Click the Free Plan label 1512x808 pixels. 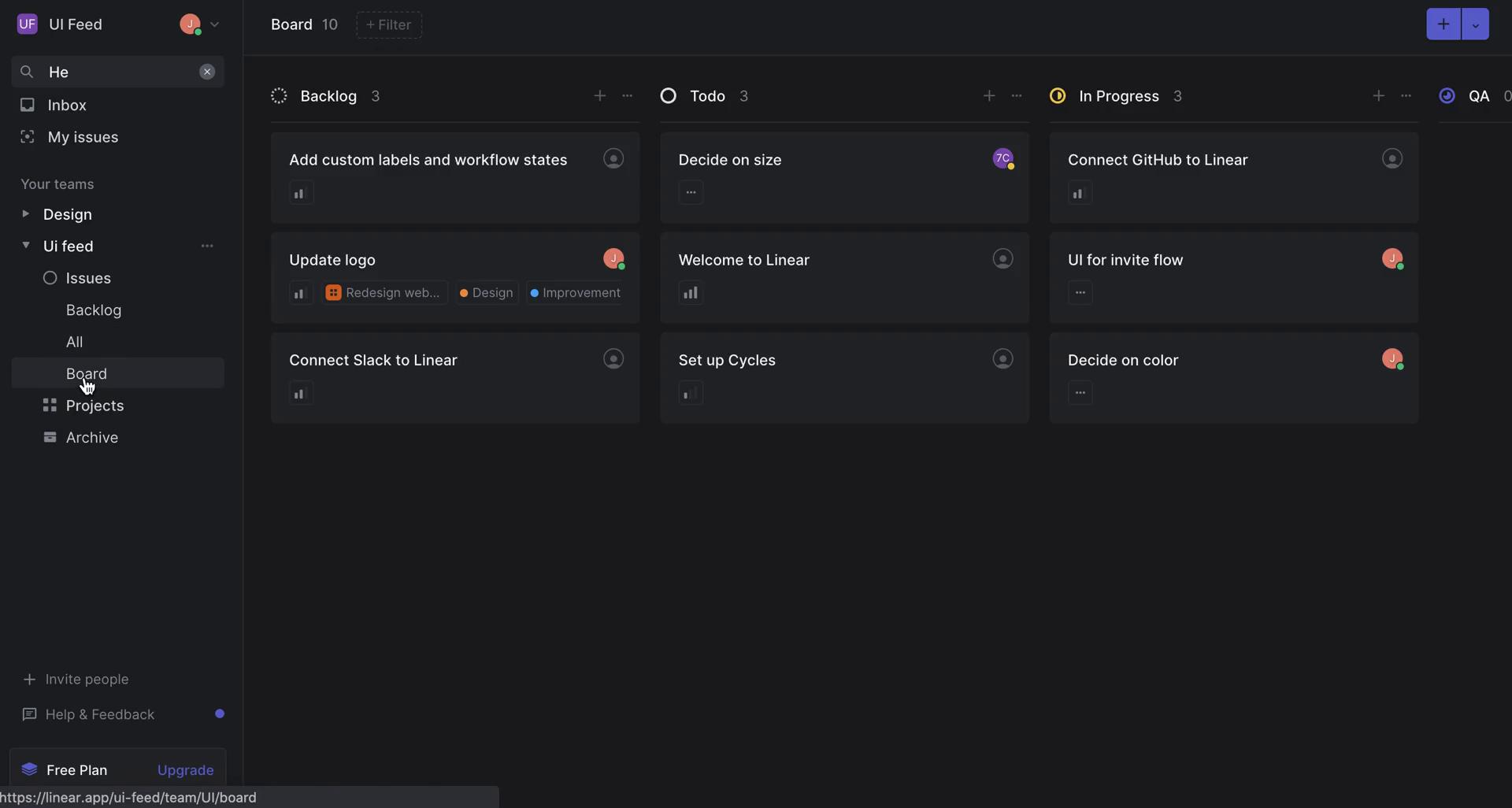tap(76, 770)
